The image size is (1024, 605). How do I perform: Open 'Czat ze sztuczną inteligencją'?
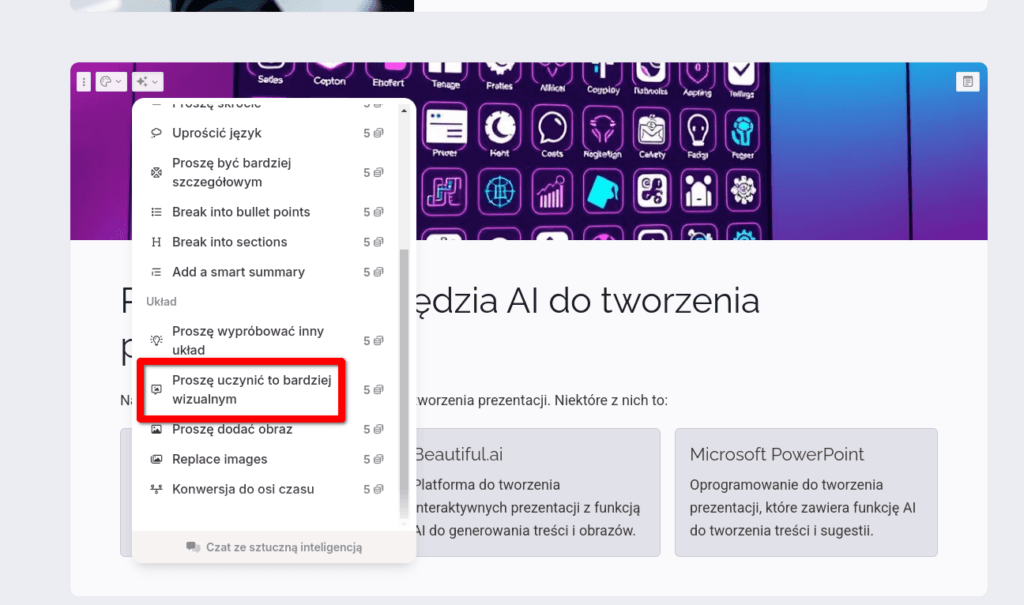coord(274,548)
